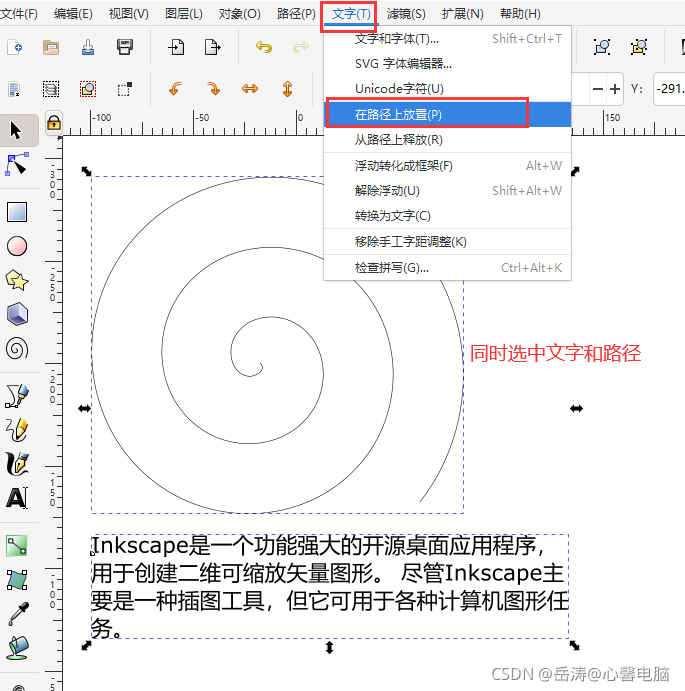This screenshot has width=685, height=691.
Task: Increase X value with plus button
Action: [614, 89]
